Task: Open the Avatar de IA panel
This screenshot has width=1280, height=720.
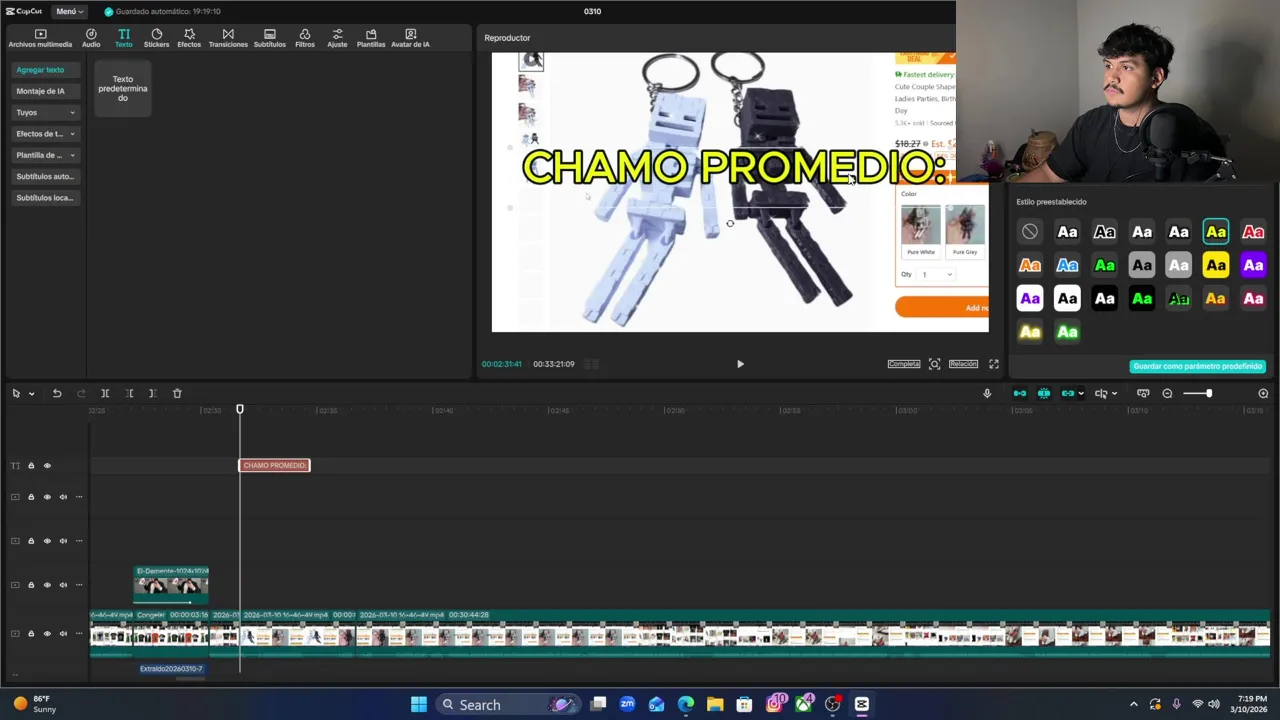Action: [410, 38]
